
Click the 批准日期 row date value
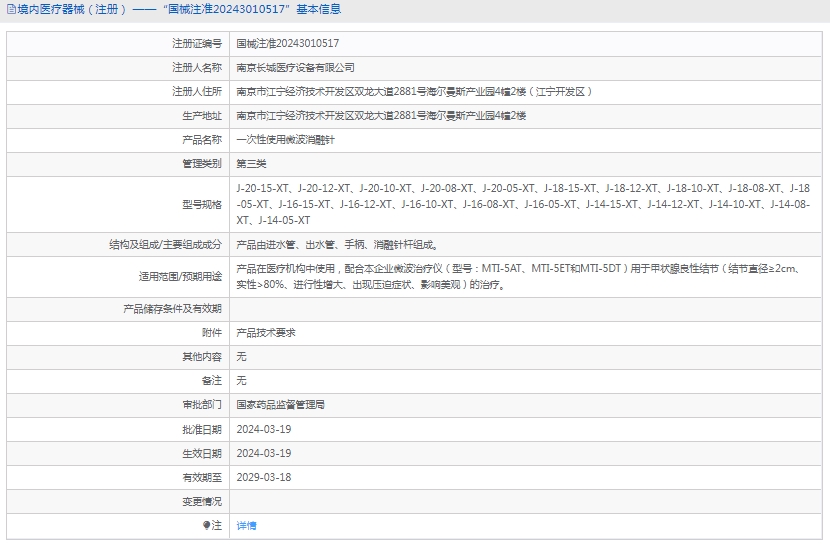point(263,429)
